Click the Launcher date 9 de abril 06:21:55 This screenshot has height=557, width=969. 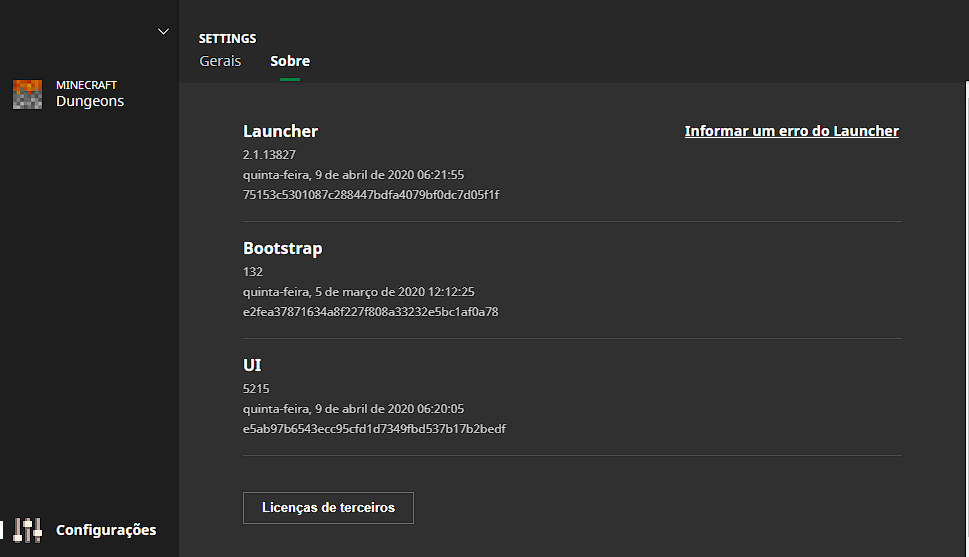[x=353, y=175]
